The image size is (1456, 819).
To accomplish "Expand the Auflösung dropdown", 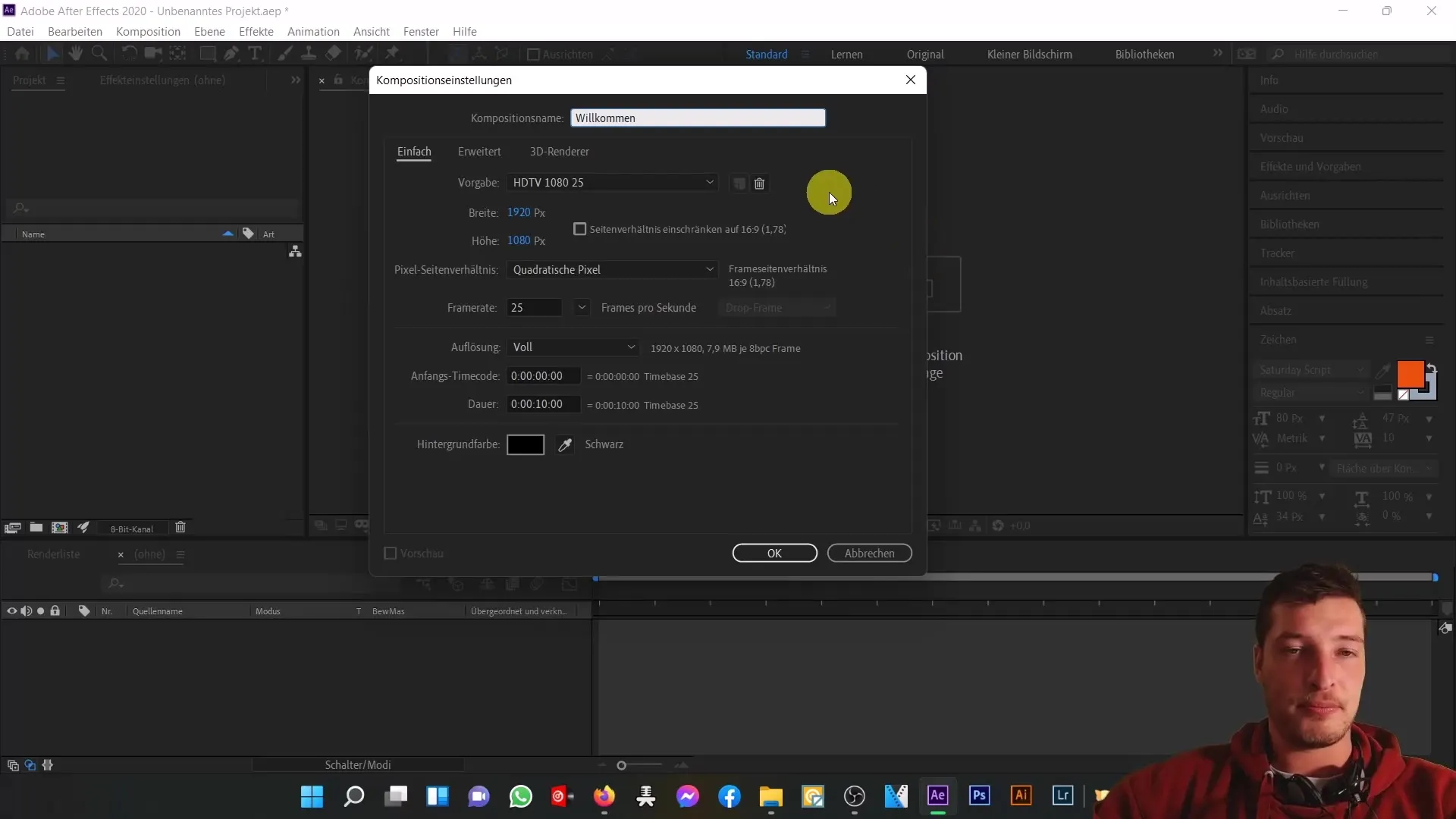I will (573, 346).
